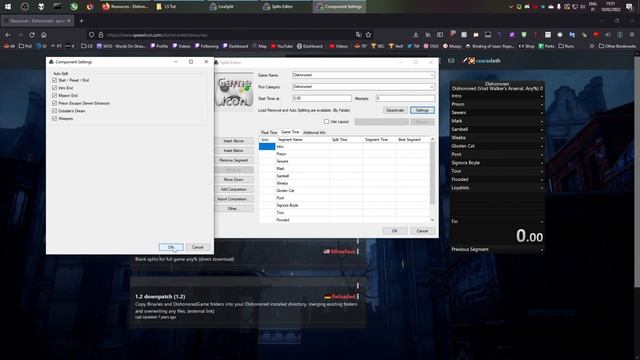
Task: Select the Signora Boyle segment row
Action: 344,205
